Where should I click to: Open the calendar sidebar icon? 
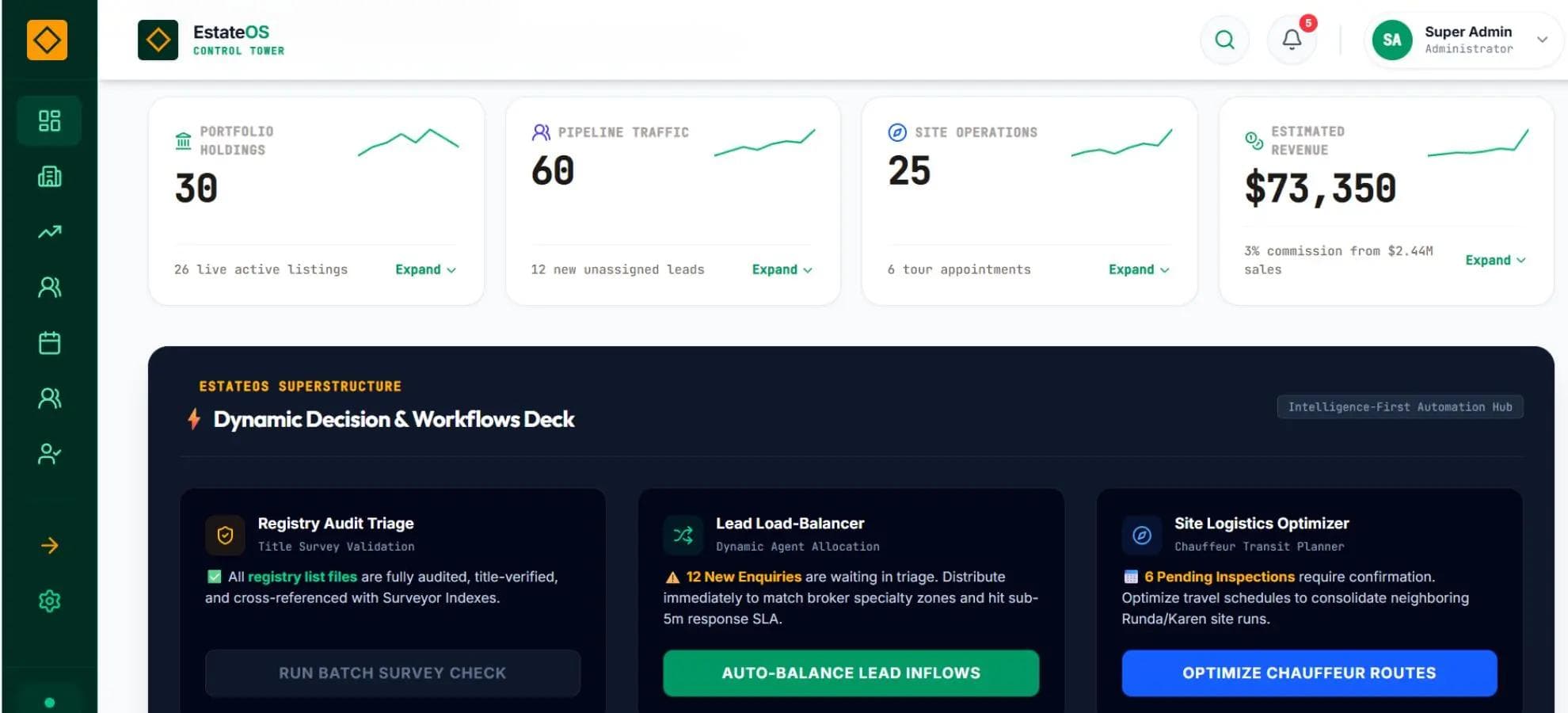(x=49, y=342)
